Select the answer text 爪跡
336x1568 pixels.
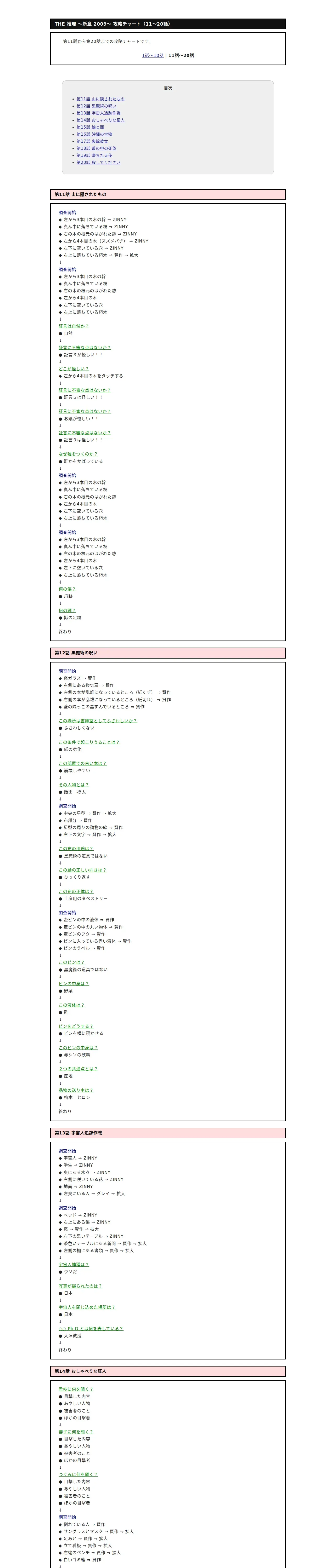[x=68, y=597]
